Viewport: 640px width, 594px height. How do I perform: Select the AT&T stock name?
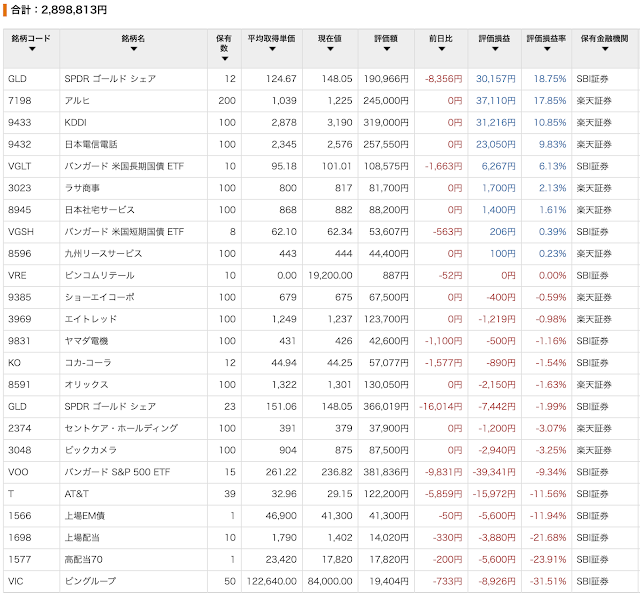click(76, 494)
